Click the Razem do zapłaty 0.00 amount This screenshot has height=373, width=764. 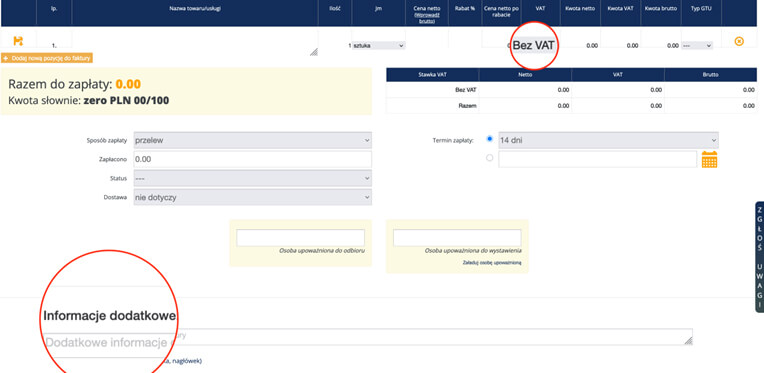point(128,84)
